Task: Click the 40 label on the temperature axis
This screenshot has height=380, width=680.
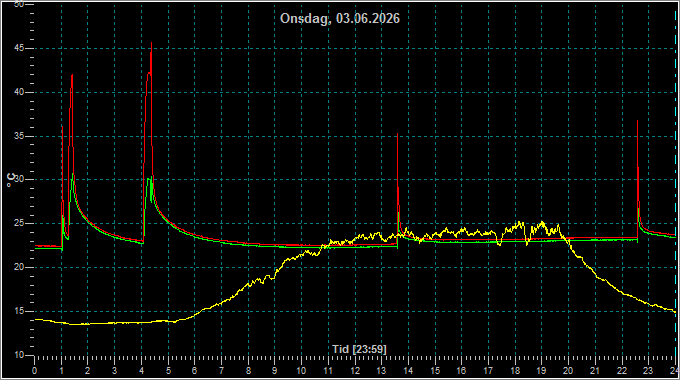Action: click(x=19, y=92)
